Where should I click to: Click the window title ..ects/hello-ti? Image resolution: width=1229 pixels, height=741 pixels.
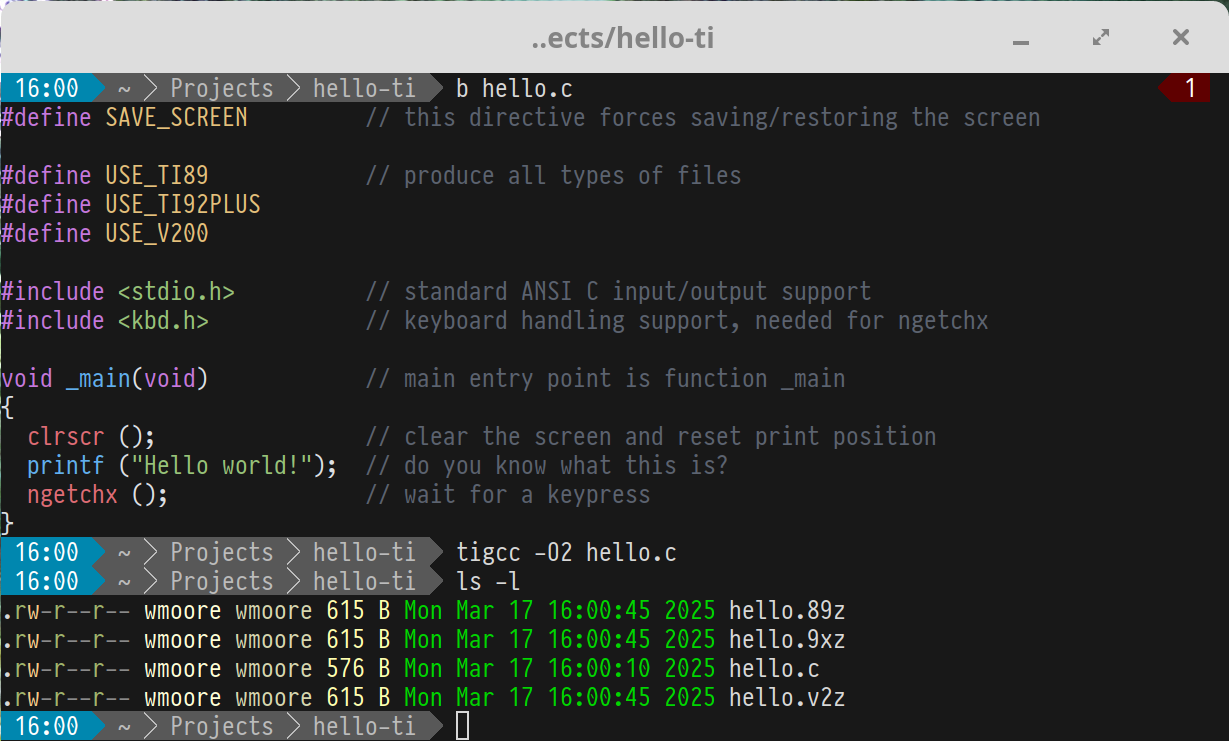[623, 39]
